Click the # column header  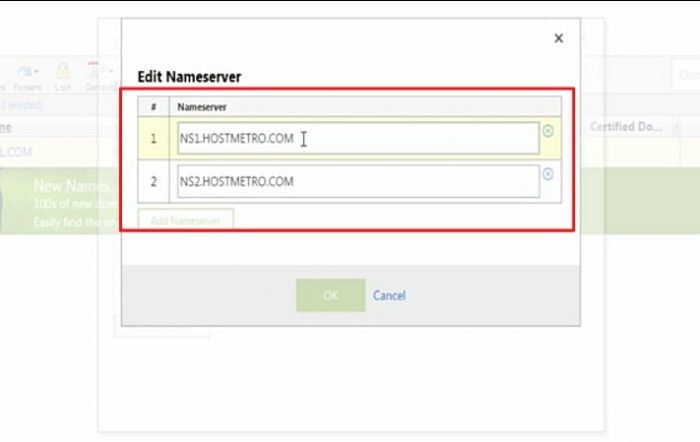click(x=154, y=107)
